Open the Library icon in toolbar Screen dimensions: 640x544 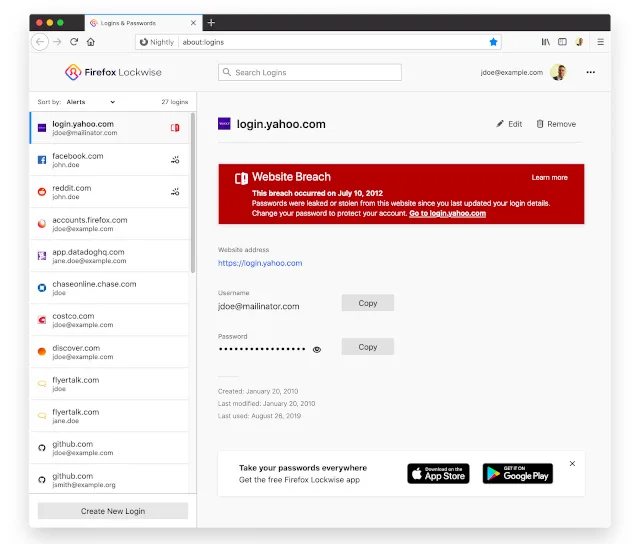coord(546,42)
